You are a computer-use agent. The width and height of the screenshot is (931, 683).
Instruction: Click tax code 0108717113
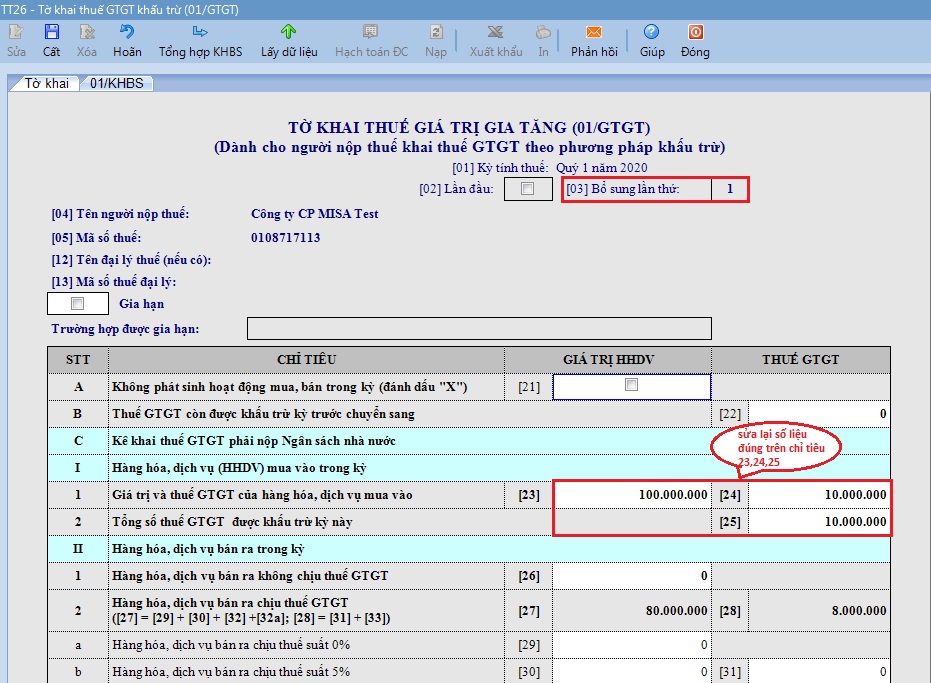coord(286,238)
